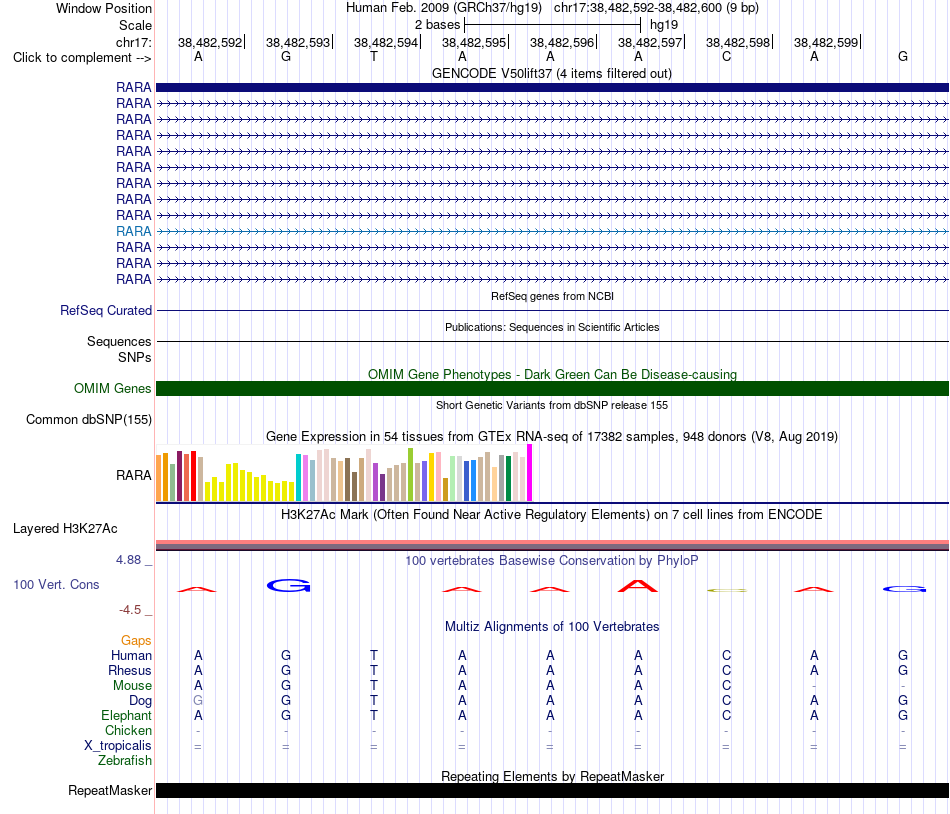Click the black RepeatMasker bar

pyautogui.click(x=552, y=790)
